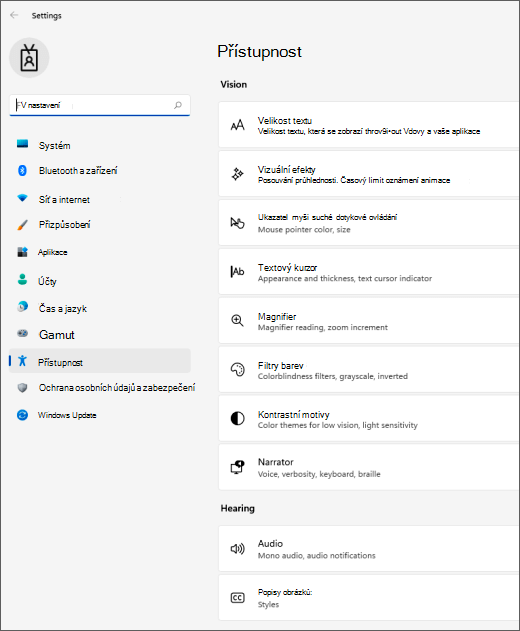Focus the settings search input field
This screenshot has width=520, height=631.
tap(100, 105)
